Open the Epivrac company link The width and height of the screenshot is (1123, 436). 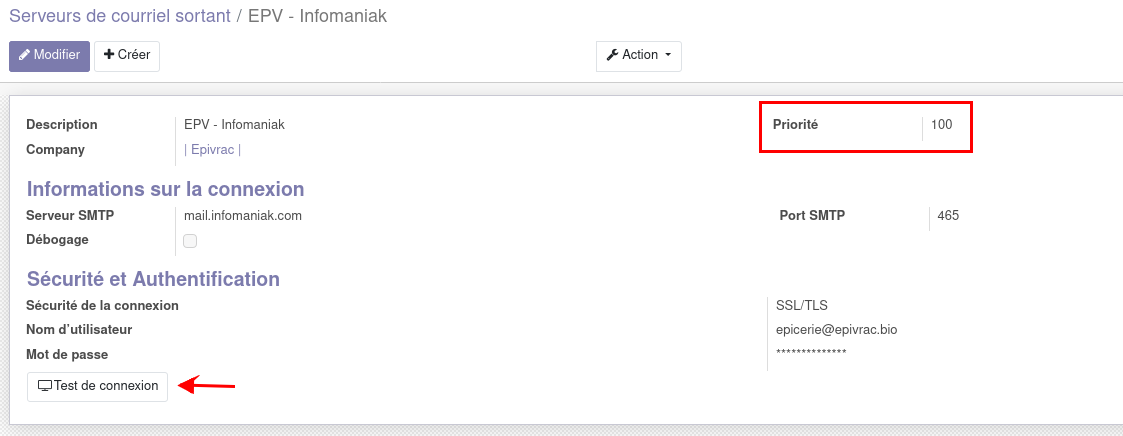click(213, 150)
